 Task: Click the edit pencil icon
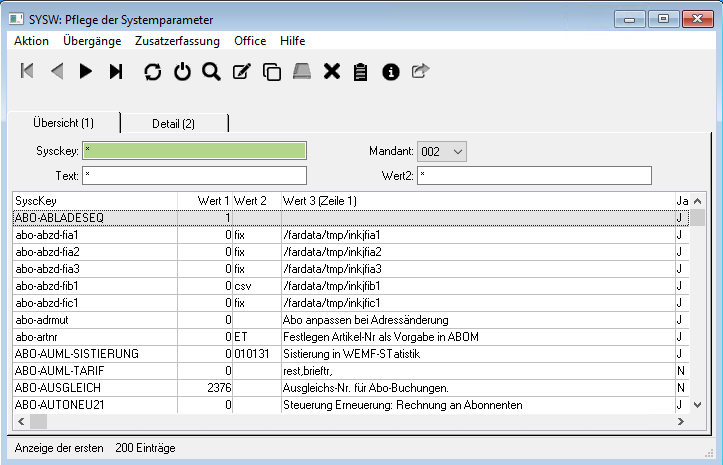click(x=241, y=71)
